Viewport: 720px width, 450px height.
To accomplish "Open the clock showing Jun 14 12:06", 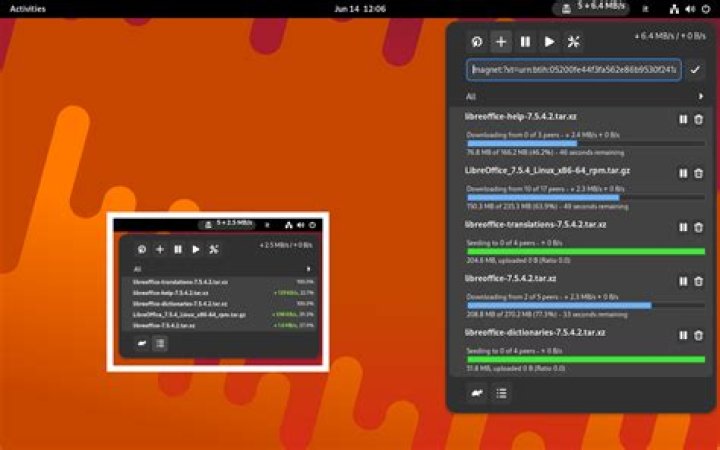I will click(360, 9).
